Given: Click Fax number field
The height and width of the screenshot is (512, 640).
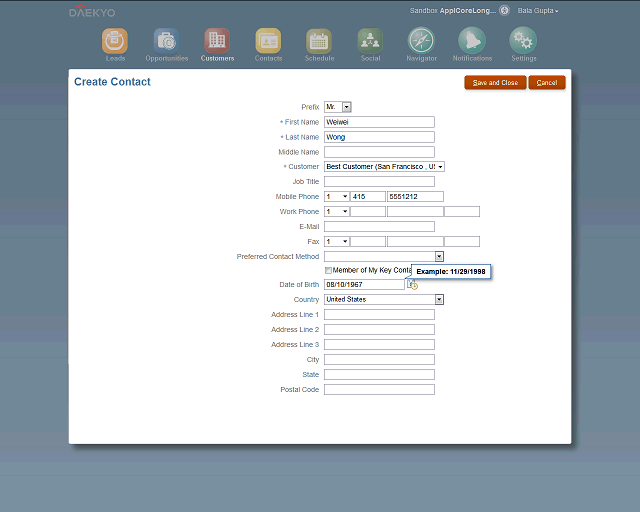Looking at the screenshot, I should (x=415, y=241).
